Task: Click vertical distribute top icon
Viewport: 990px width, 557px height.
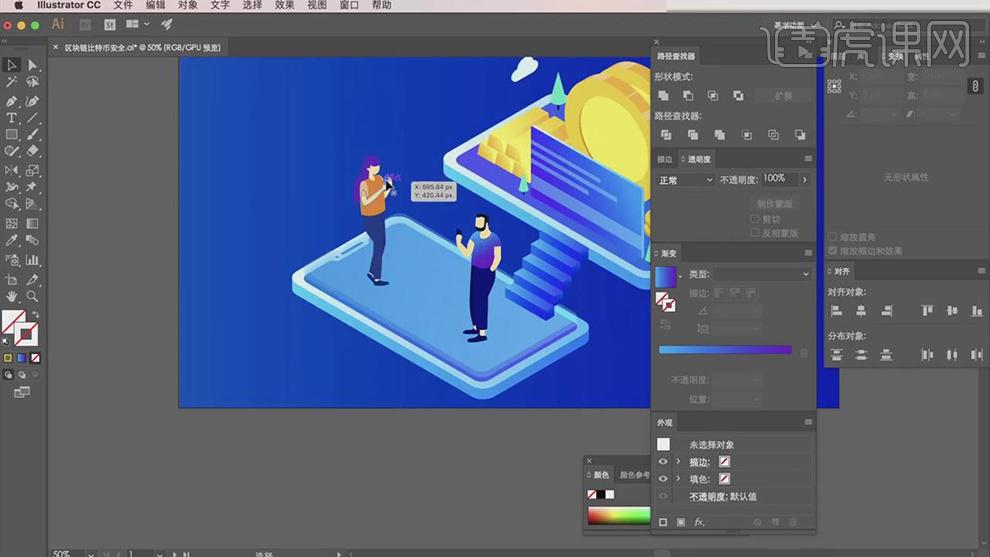Action: (x=837, y=355)
